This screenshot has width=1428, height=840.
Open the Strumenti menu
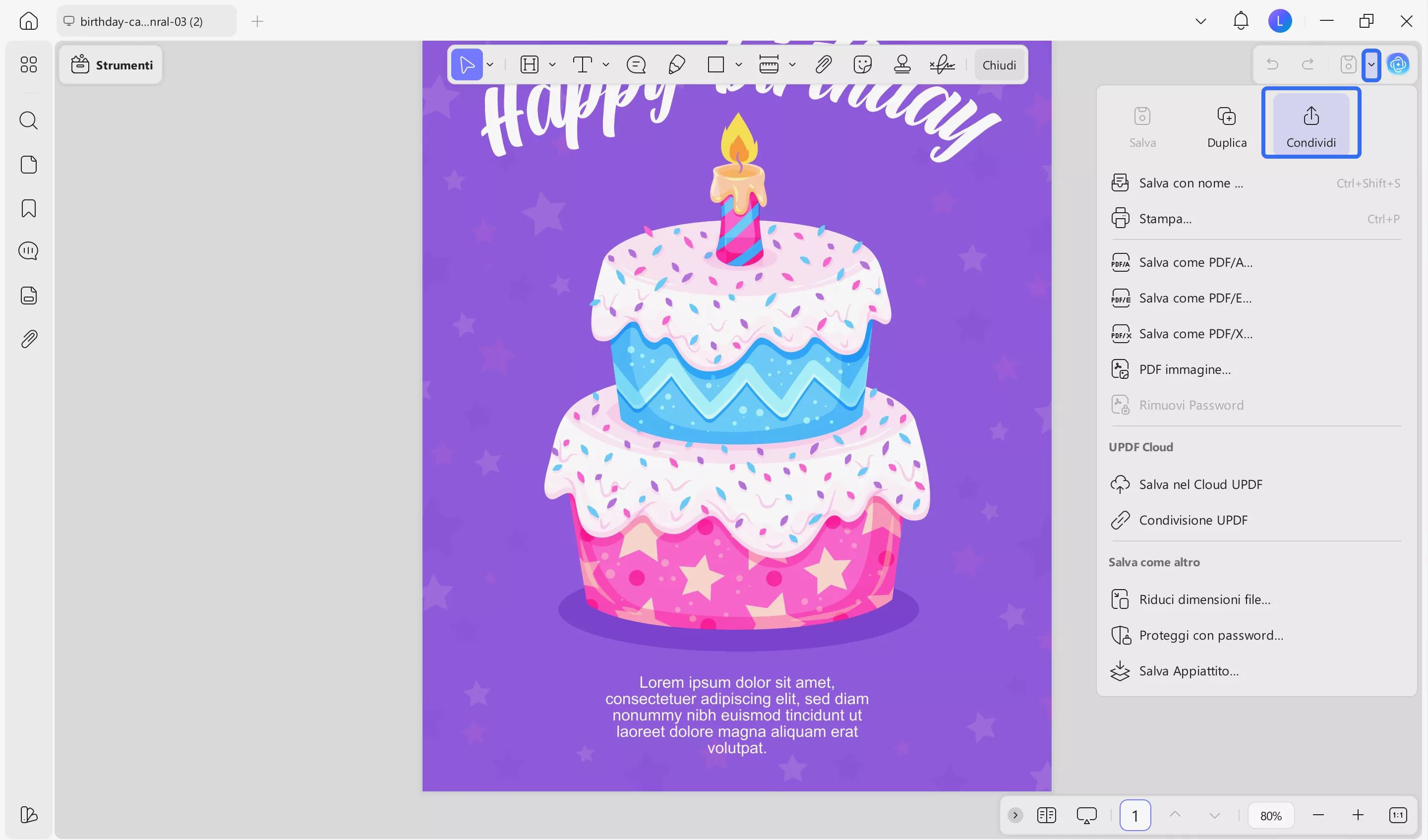coord(111,64)
